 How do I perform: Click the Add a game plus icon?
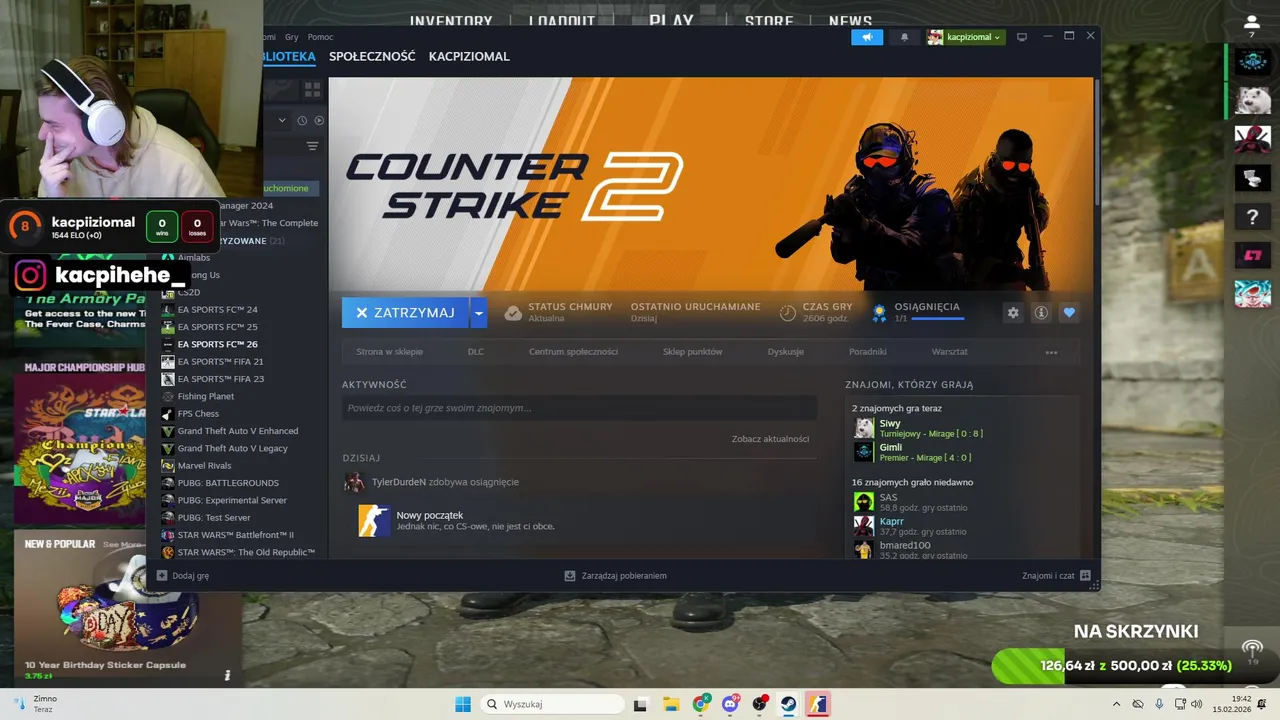click(x=162, y=576)
